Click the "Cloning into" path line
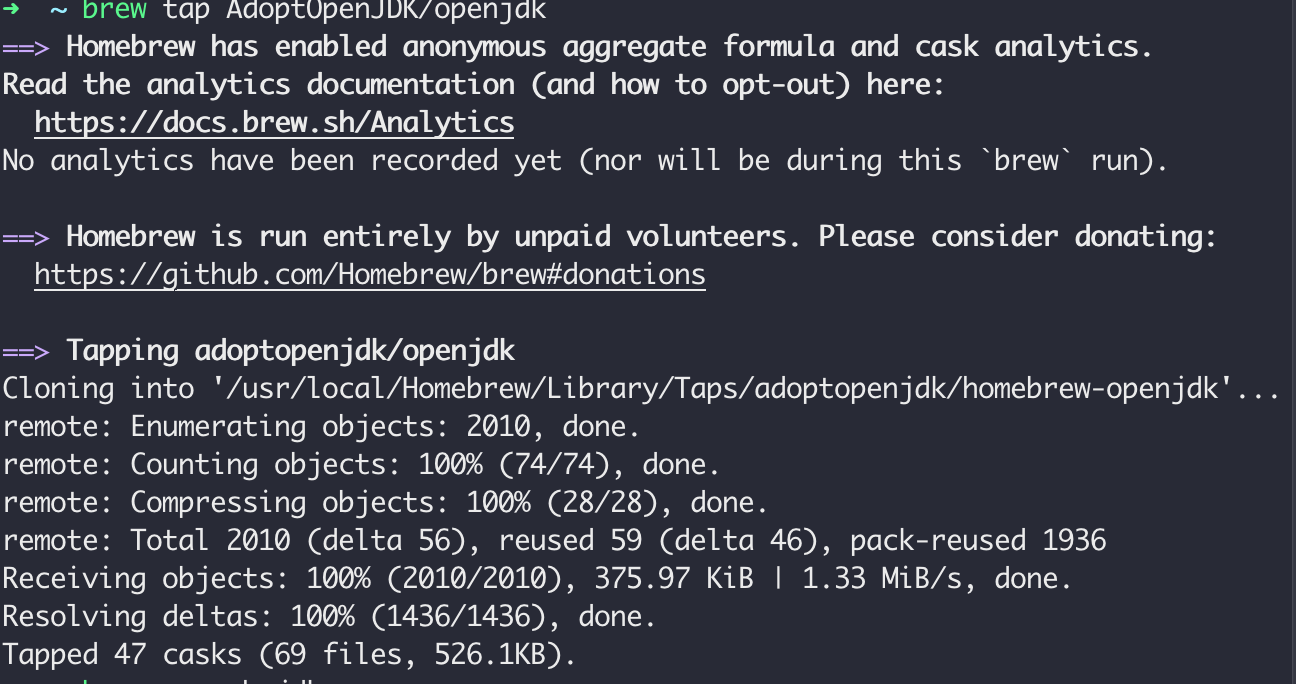This screenshot has width=1296, height=684. click(641, 389)
